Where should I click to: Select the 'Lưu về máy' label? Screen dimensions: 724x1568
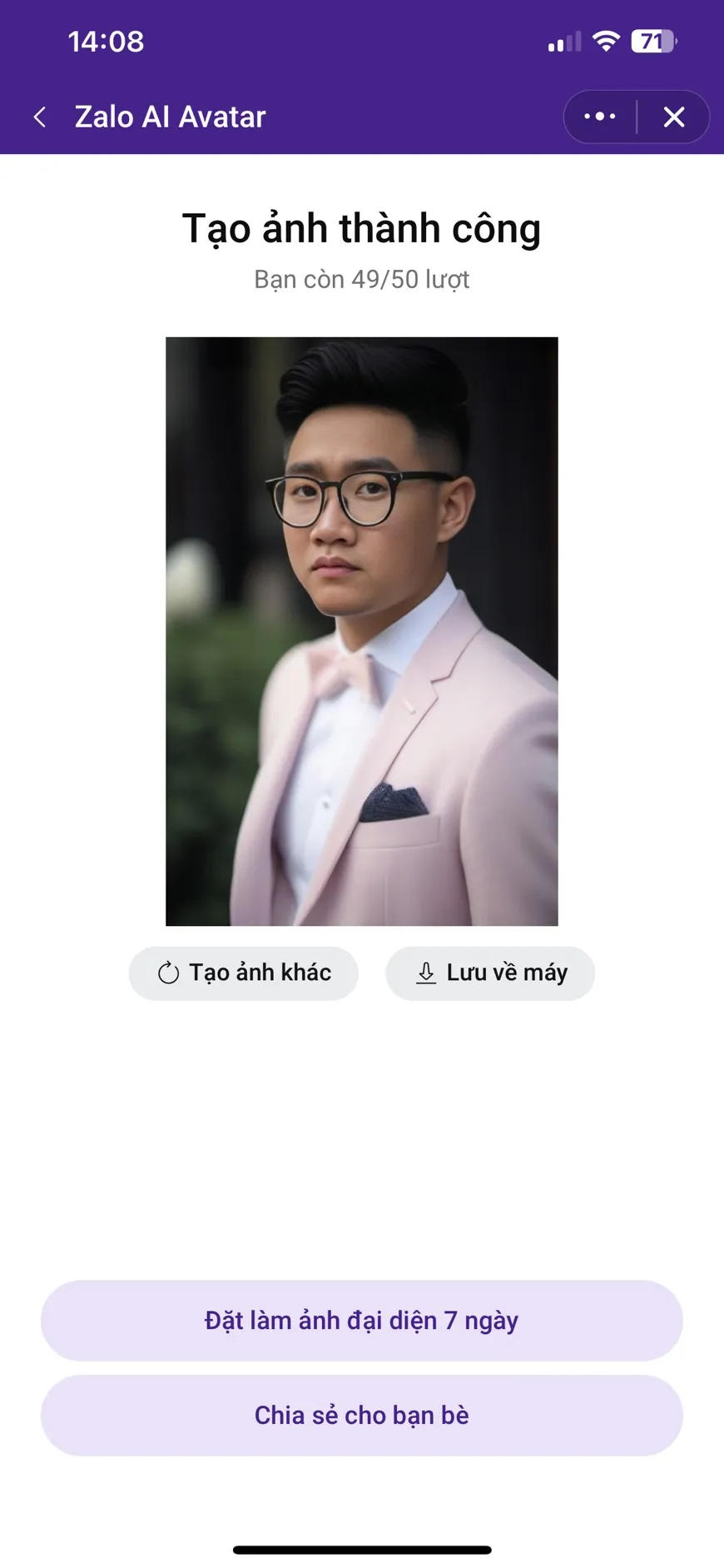[x=508, y=973]
